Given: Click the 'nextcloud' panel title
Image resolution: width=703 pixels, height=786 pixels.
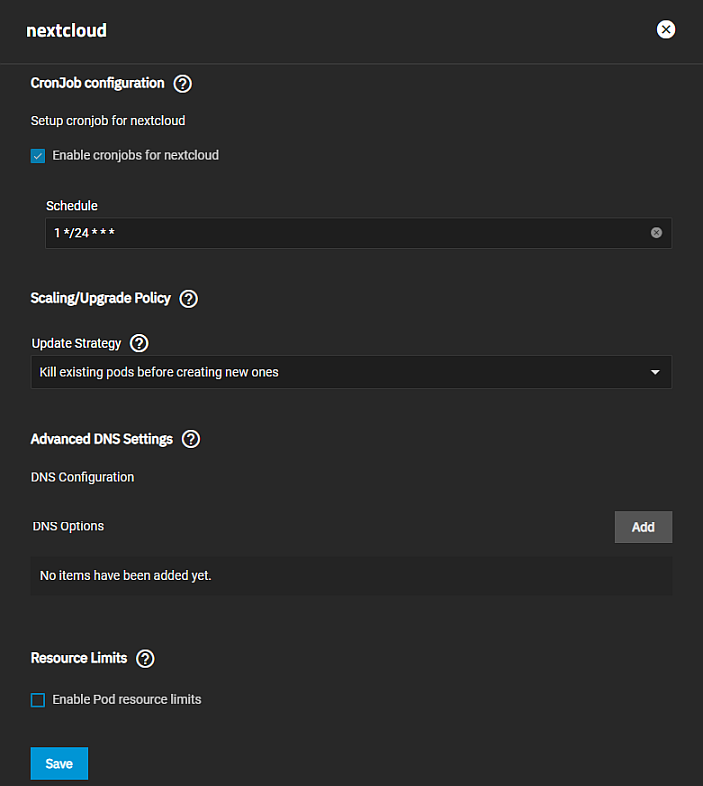Looking at the screenshot, I should [x=66, y=31].
